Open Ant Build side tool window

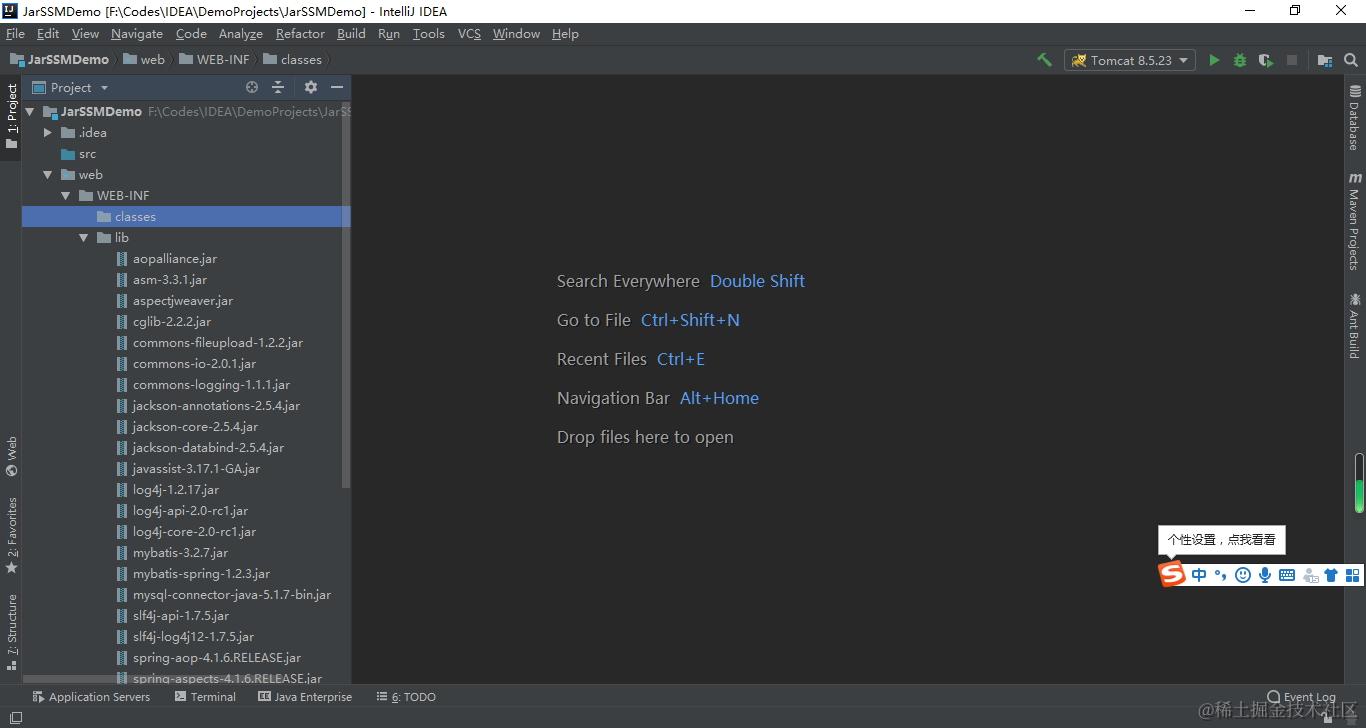[x=1355, y=325]
